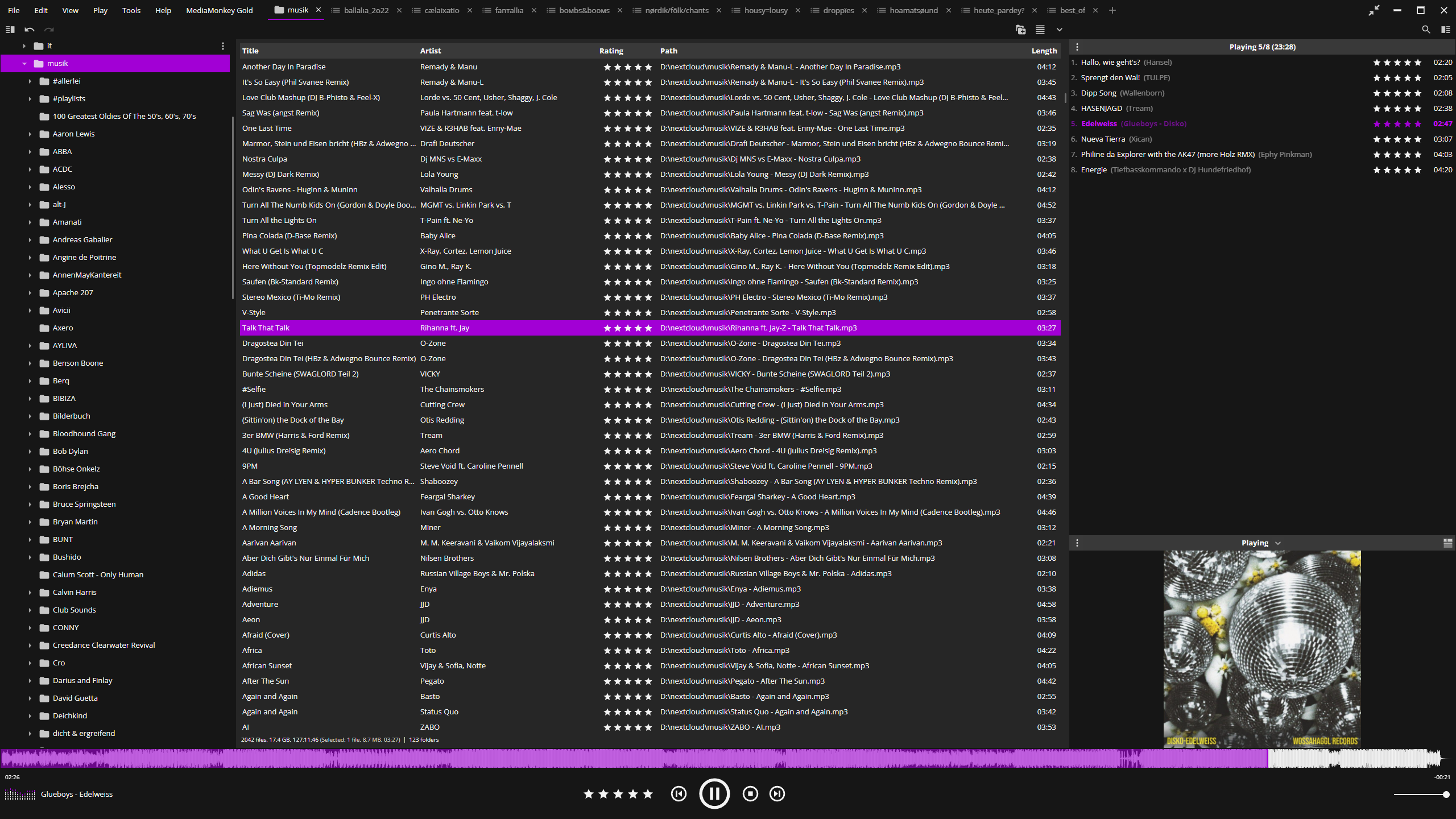
Task: Expand the 'it' folder
Action: coord(24,46)
